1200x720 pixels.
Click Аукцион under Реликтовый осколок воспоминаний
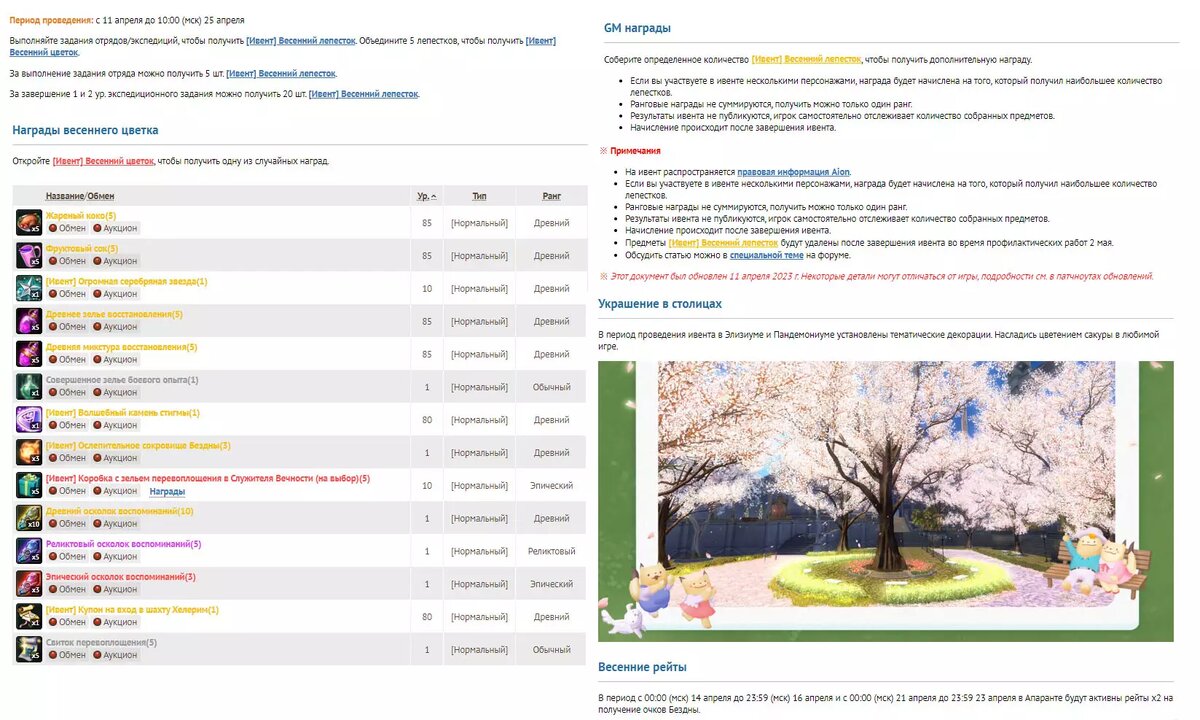[x=116, y=556]
